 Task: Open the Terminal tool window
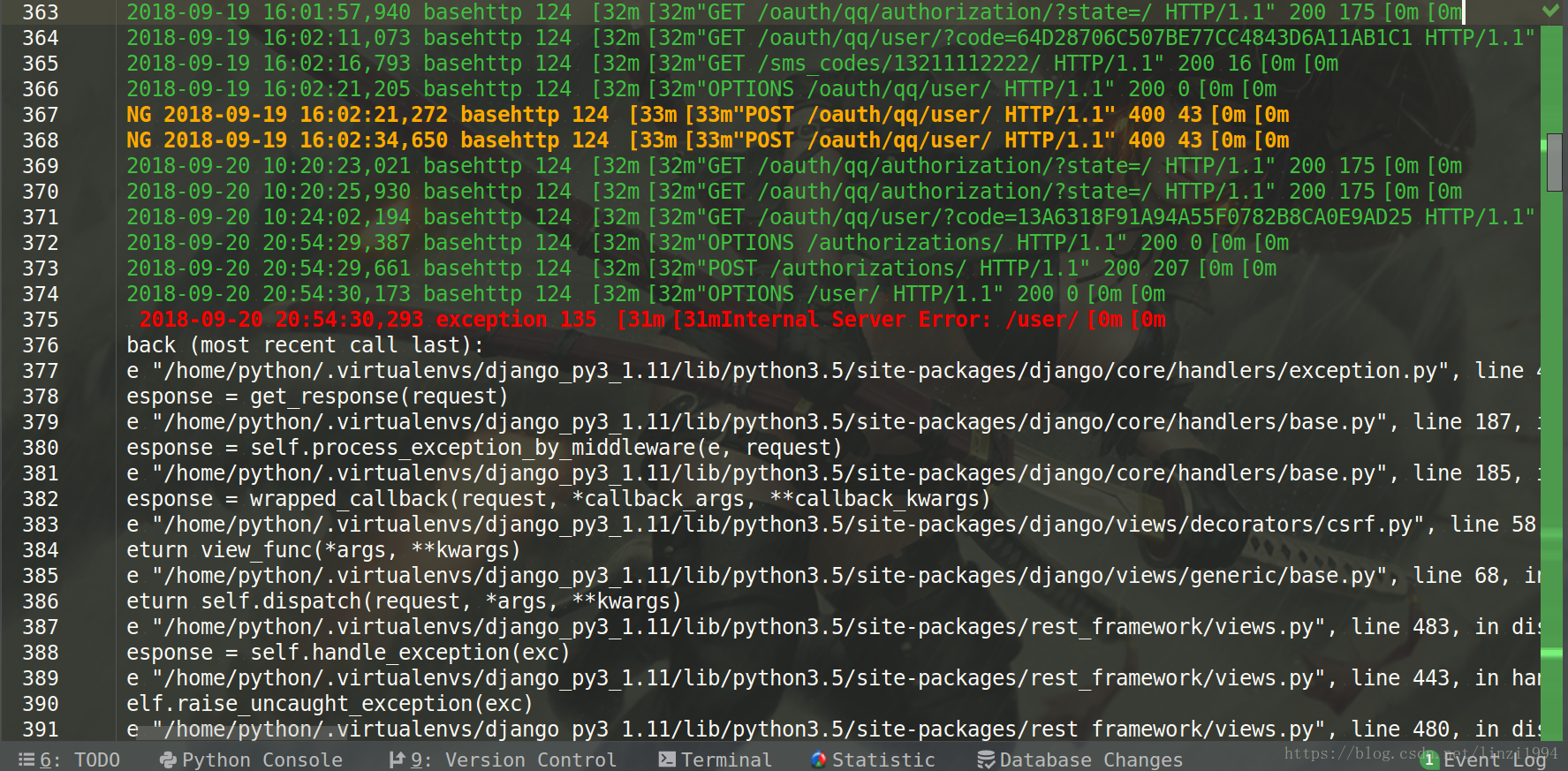tap(715, 760)
